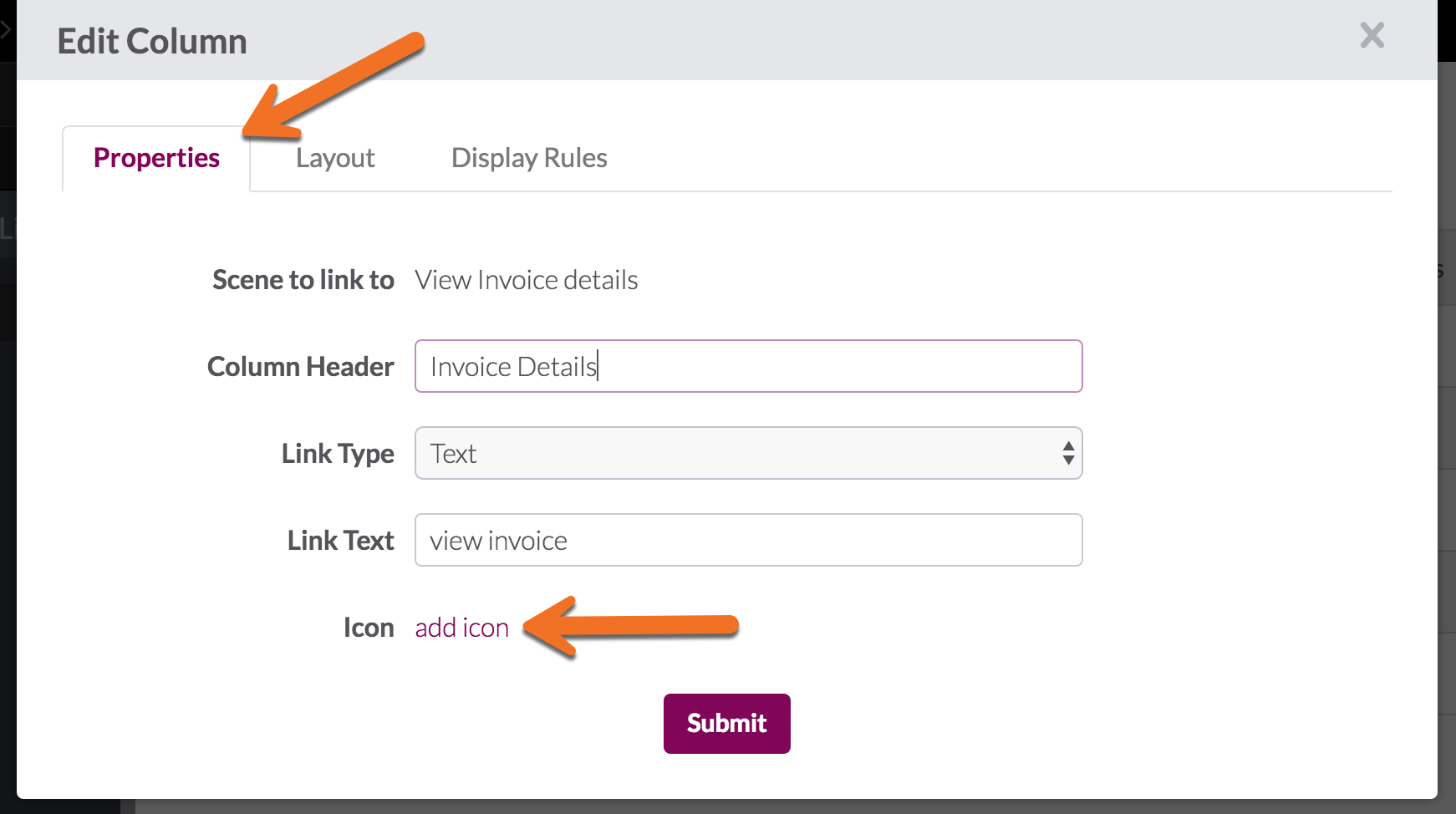Click the add icon link
Viewport: 1456px width, 814px height.
point(462,628)
